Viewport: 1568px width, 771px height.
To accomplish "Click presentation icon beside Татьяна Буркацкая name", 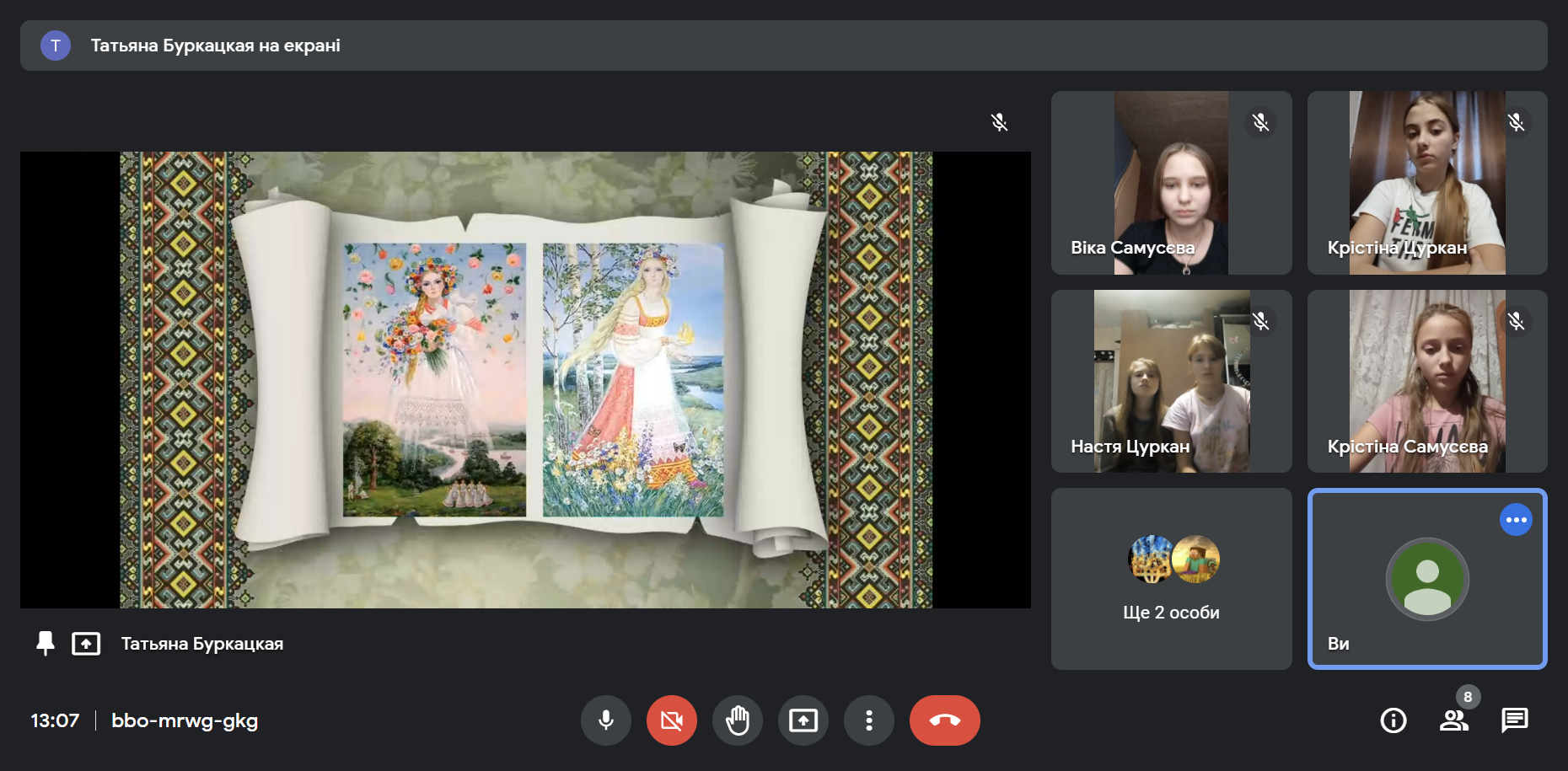I will pyautogui.click(x=86, y=644).
